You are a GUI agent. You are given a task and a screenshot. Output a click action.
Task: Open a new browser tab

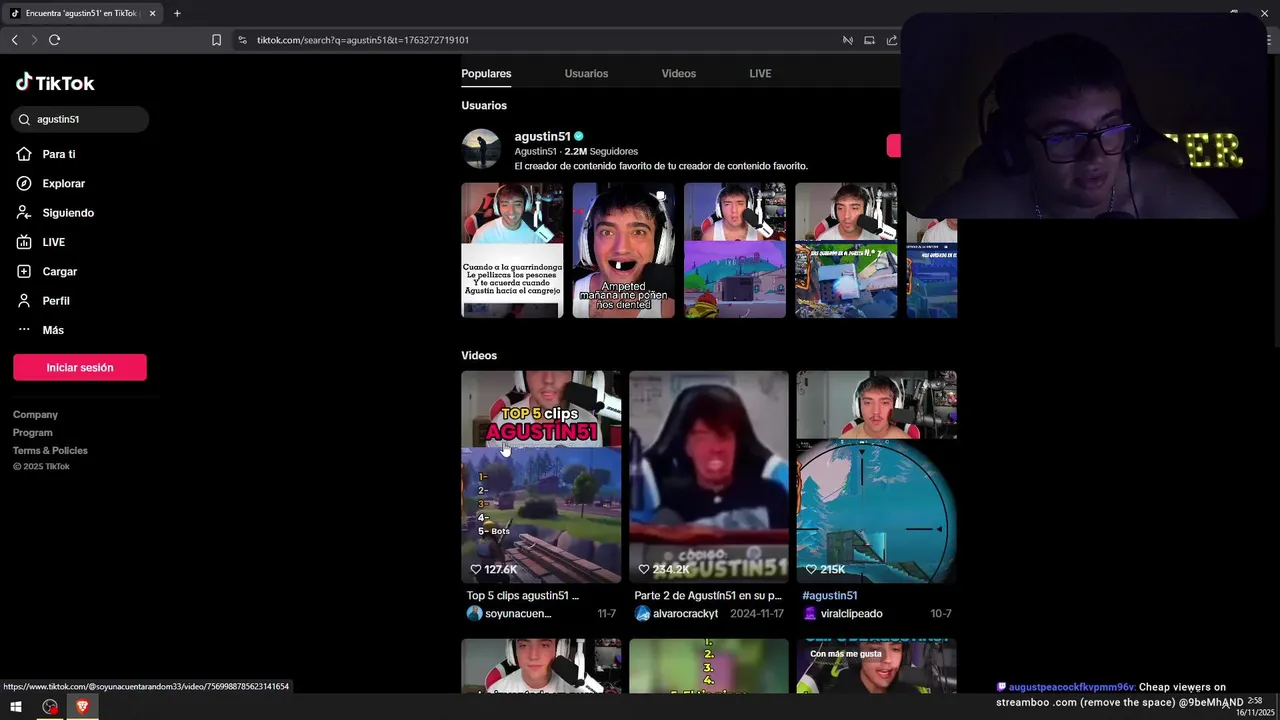point(177,13)
